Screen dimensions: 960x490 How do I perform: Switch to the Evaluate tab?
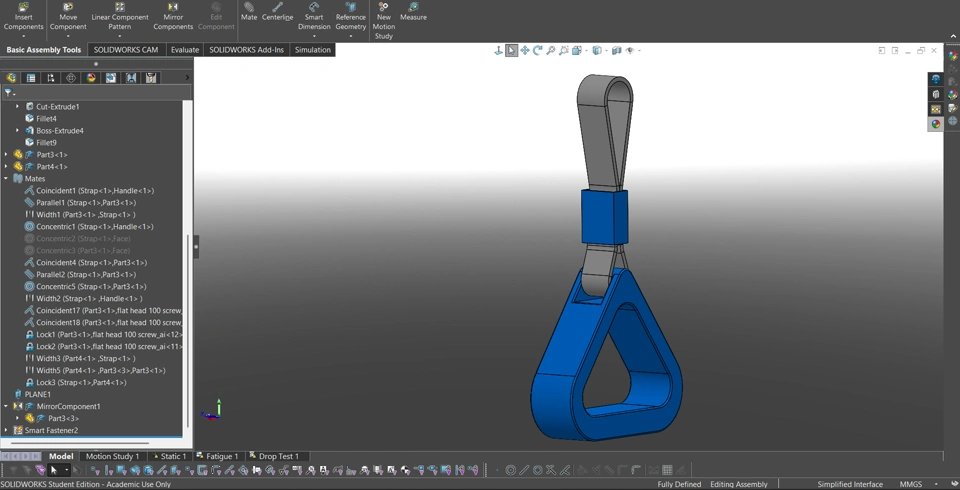pyautogui.click(x=184, y=50)
